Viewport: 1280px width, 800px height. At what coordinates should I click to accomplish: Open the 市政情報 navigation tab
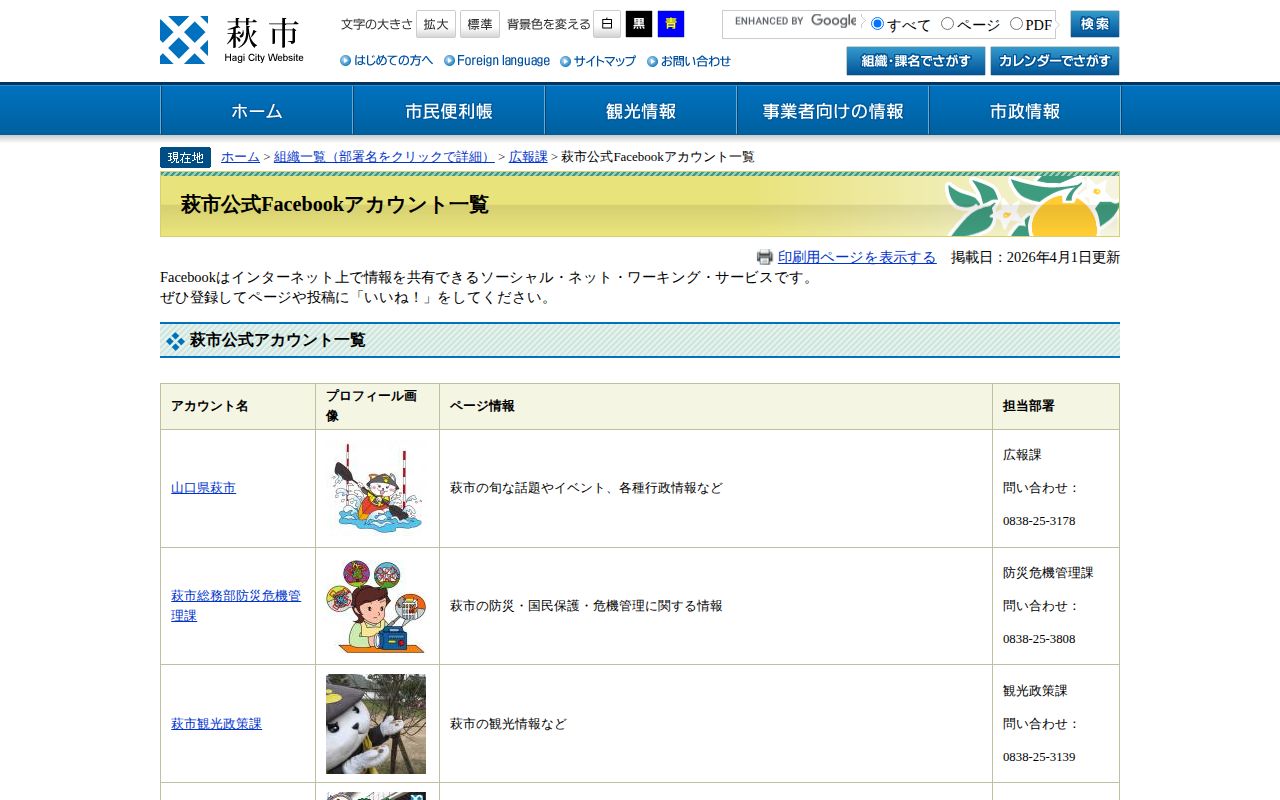[1024, 110]
